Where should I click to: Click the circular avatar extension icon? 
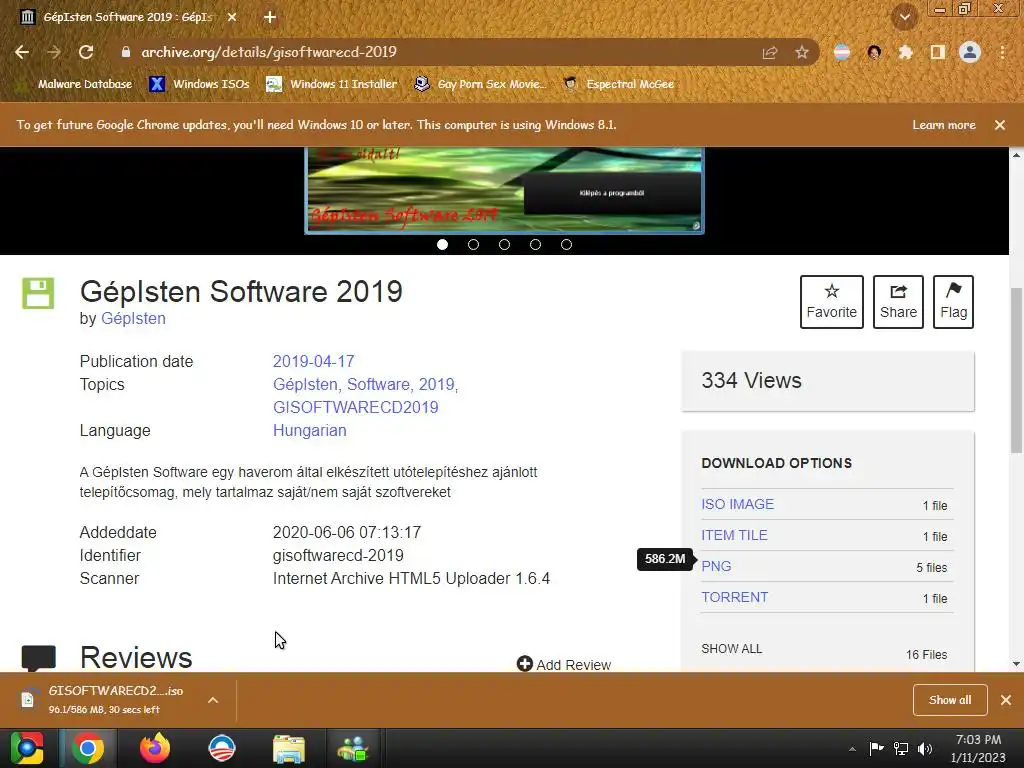874,52
